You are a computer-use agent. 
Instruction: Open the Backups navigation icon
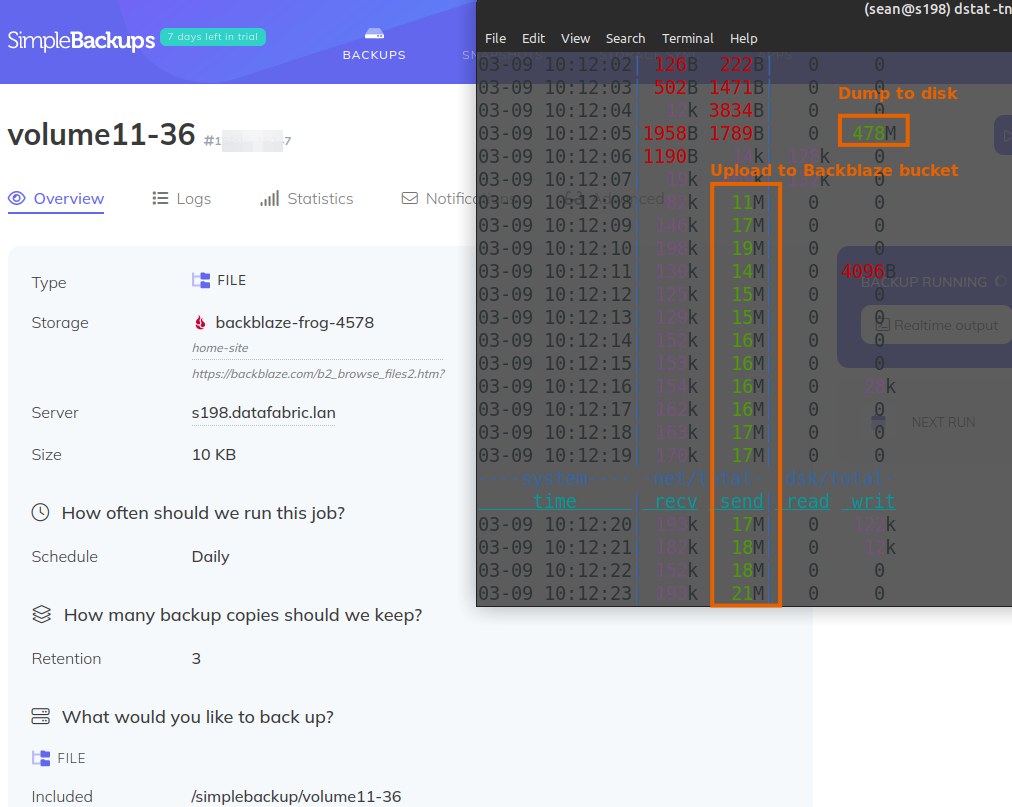[x=374, y=34]
